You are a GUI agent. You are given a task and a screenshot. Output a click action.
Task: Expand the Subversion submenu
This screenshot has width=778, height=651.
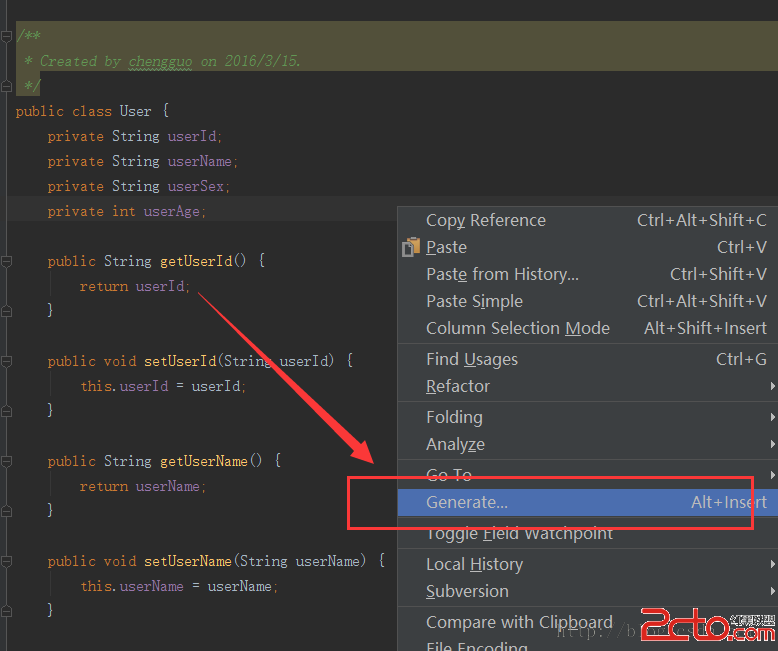point(467,591)
